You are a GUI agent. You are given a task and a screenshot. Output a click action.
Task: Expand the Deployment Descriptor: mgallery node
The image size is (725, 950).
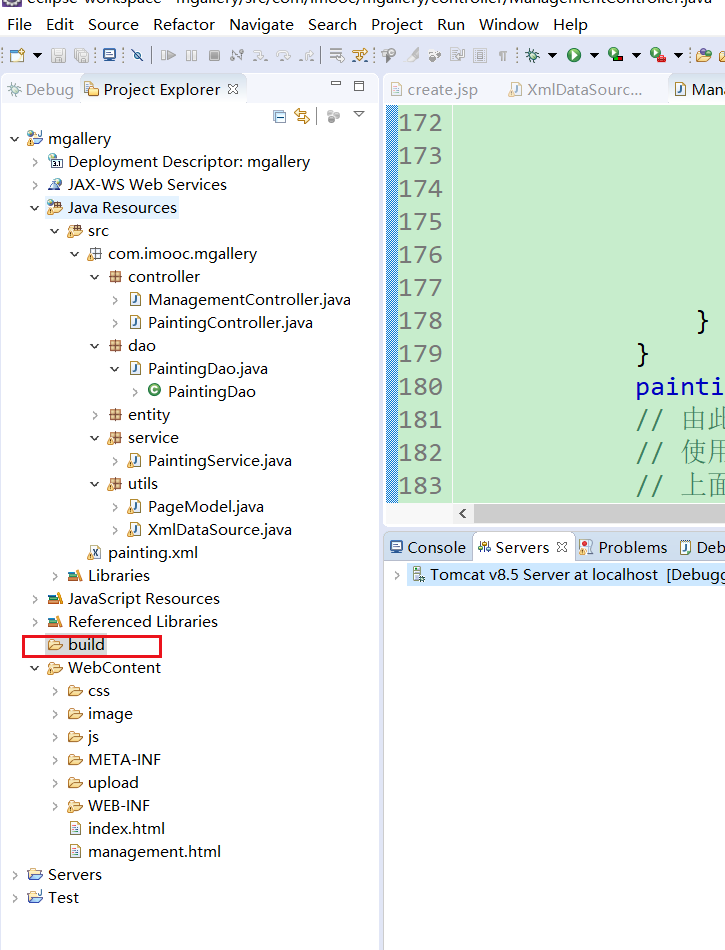point(35,162)
